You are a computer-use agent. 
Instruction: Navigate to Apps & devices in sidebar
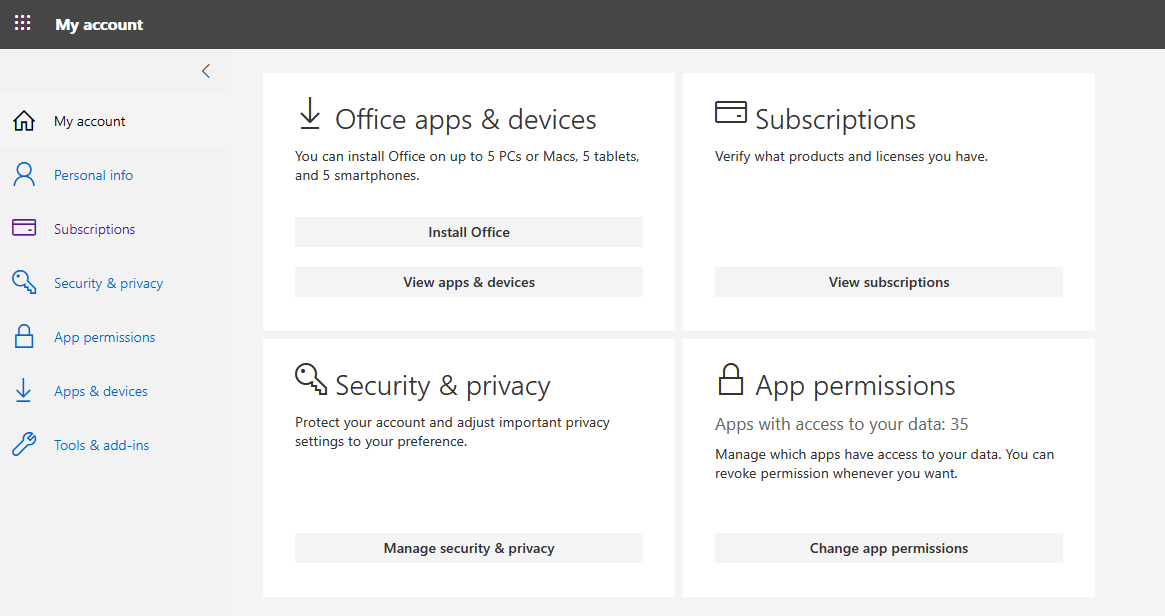point(100,391)
